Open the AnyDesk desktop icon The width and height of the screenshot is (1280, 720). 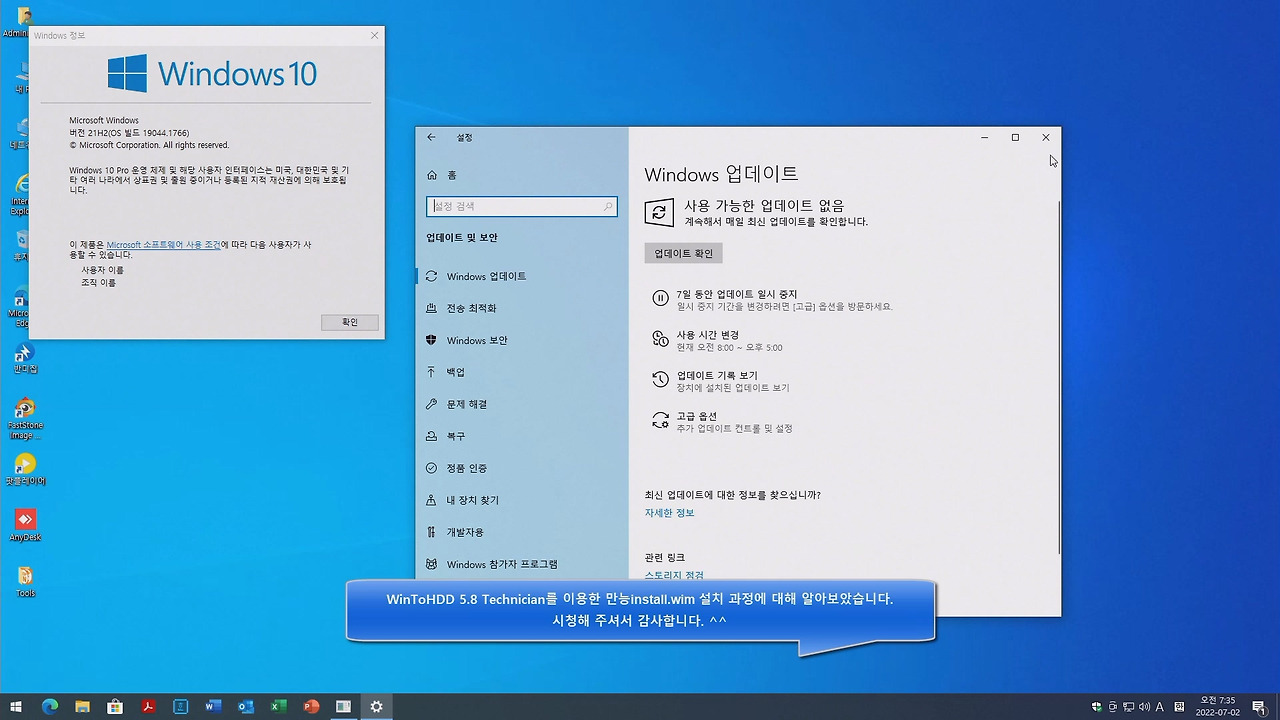point(25,525)
